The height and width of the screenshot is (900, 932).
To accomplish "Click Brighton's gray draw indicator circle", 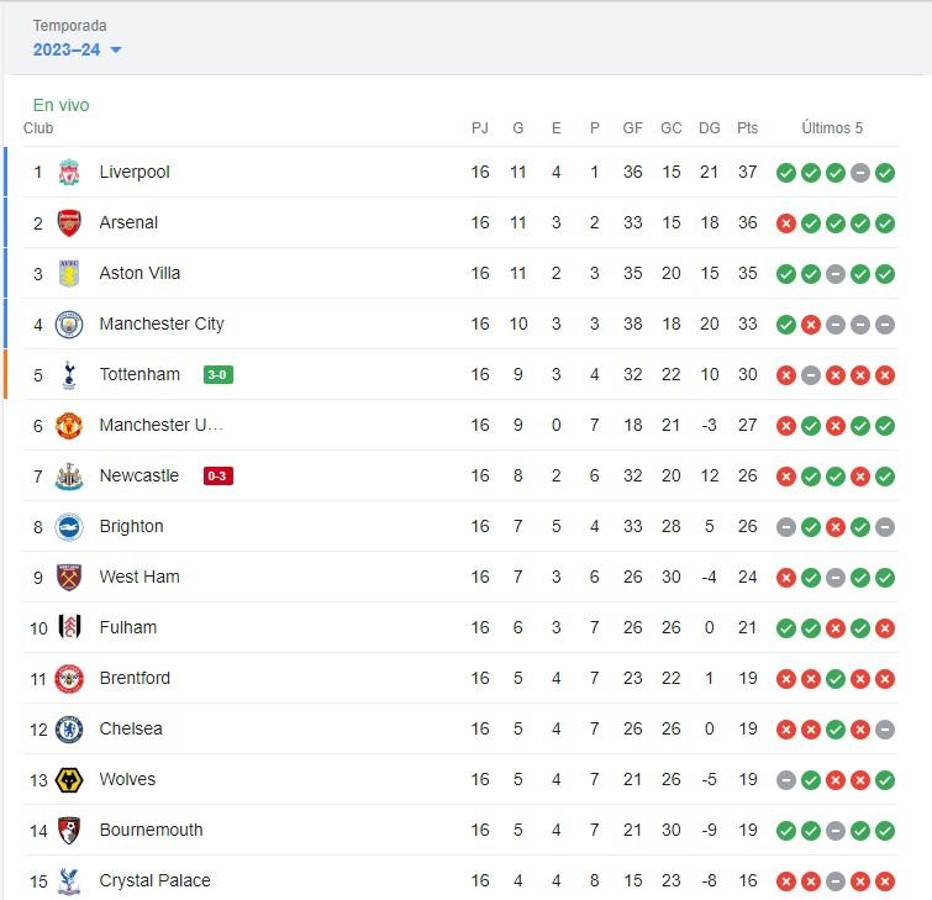I will [x=785, y=526].
